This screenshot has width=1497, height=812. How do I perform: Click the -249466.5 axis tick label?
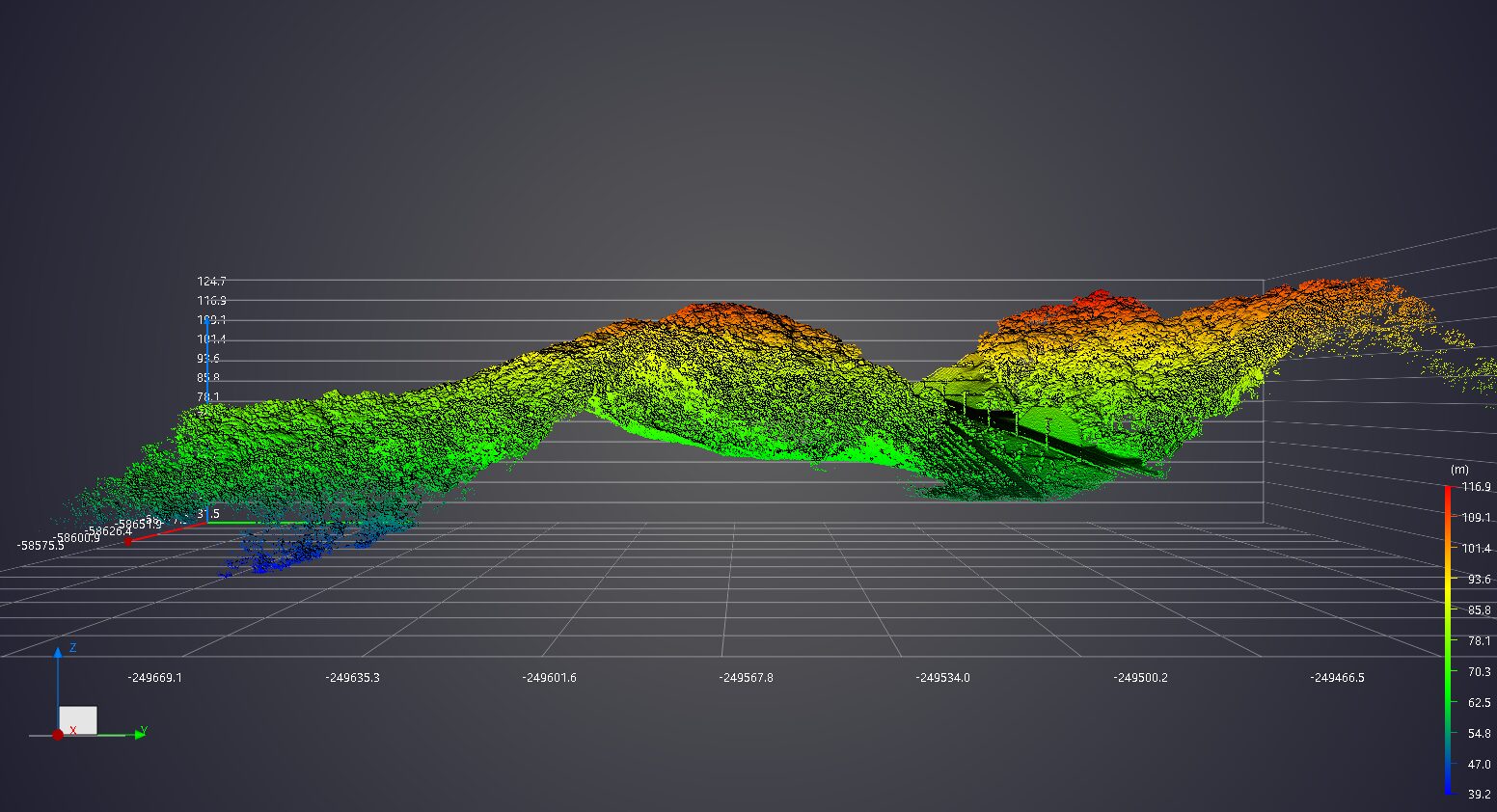click(x=1337, y=678)
